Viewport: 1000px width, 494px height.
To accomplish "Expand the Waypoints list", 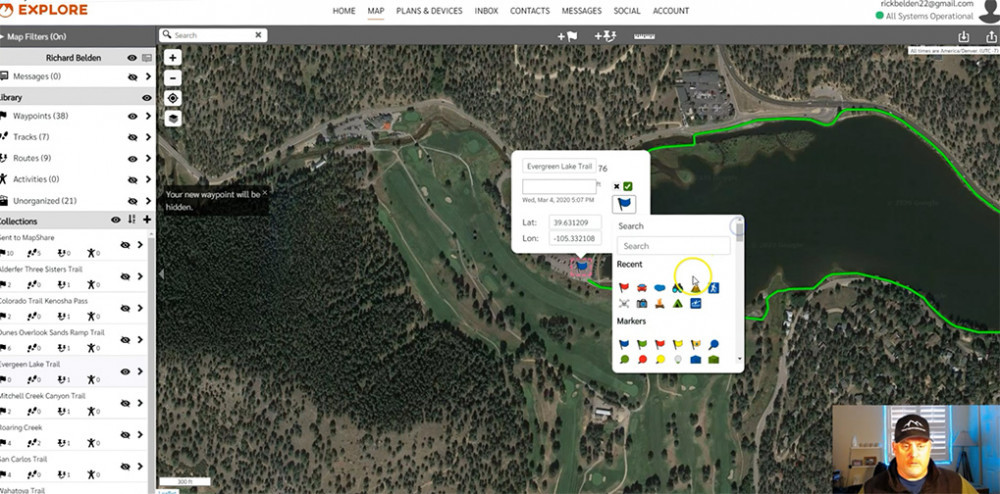I will tap(148, 116).
